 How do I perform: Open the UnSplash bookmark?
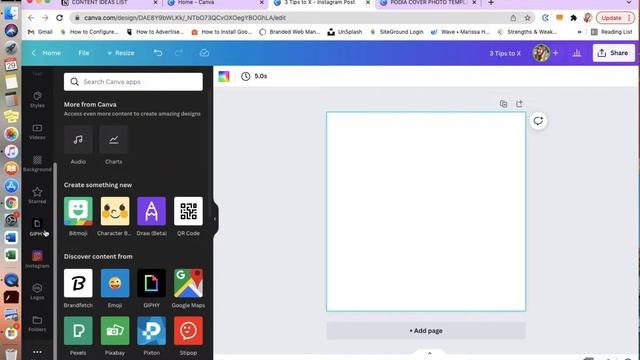pos(345,32)
